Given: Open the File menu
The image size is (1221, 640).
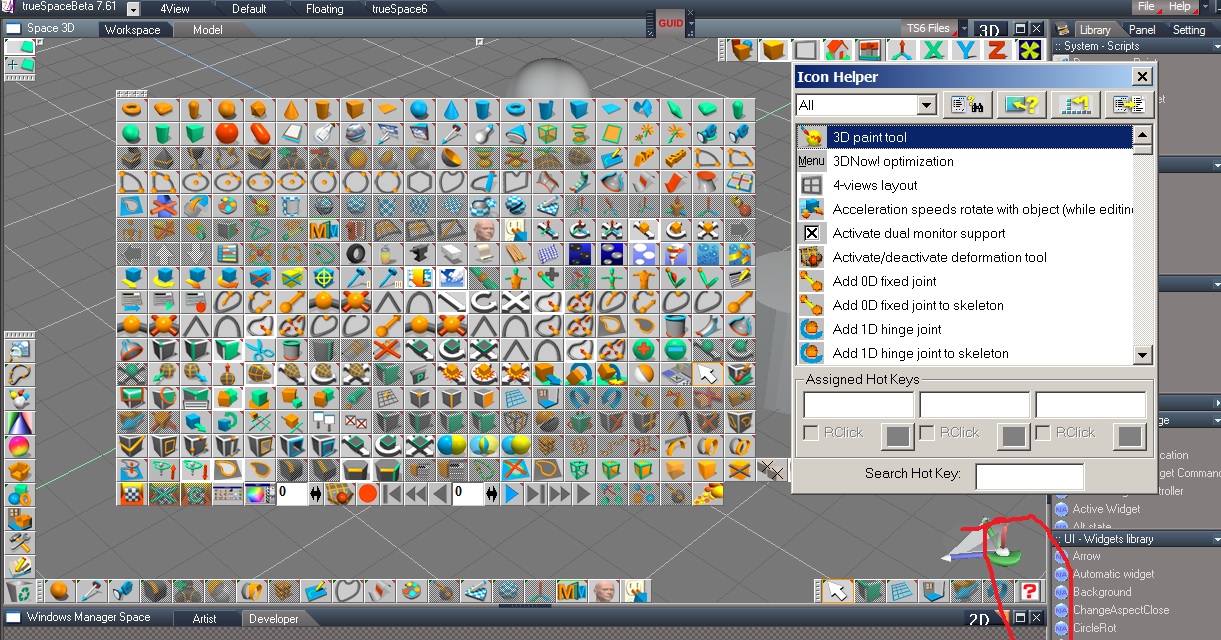Looking at the screenshot, I should tap(1146, 6).
